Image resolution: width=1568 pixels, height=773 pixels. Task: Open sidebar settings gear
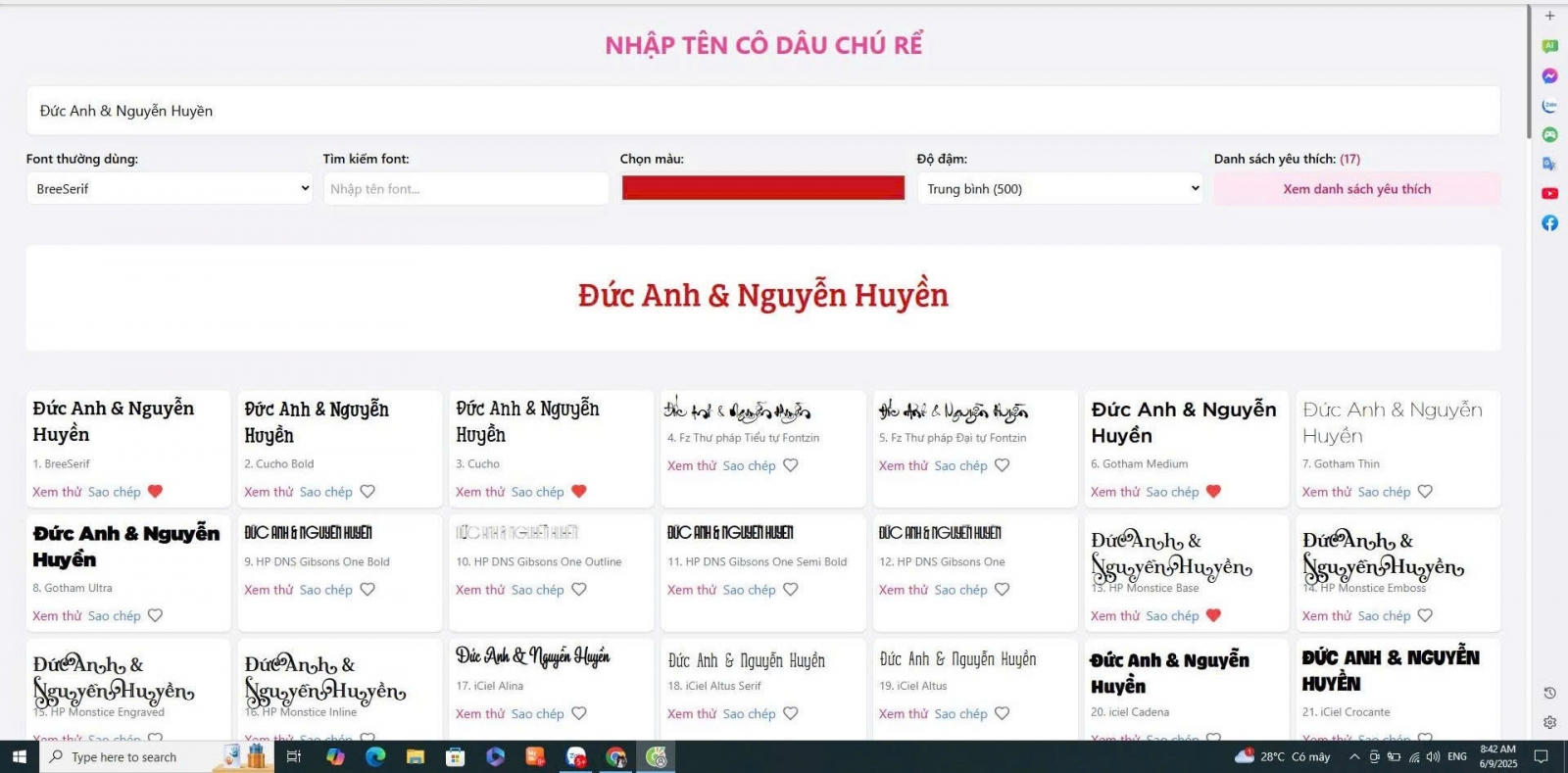pyautogui.click(x=1549, y=722)
